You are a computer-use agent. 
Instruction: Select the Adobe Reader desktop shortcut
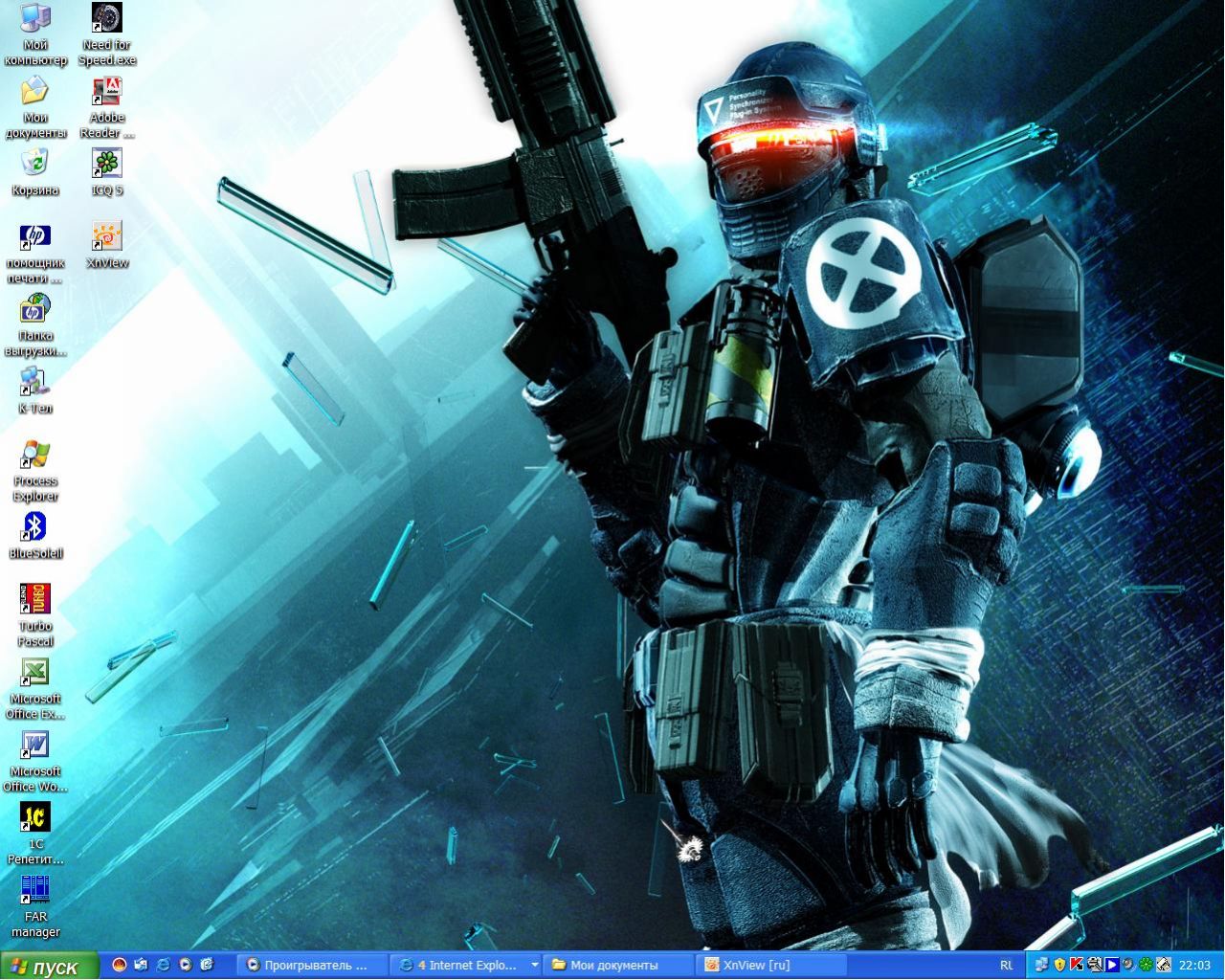click(106, 92)
